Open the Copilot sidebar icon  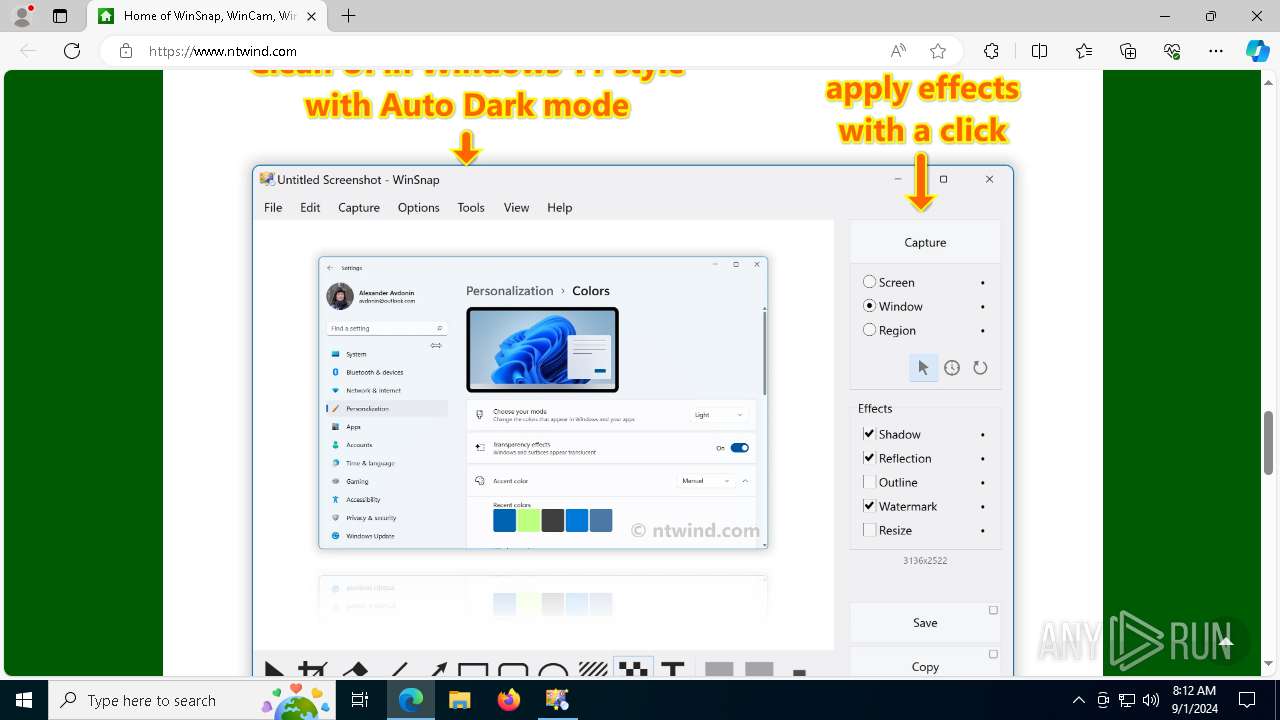1257,51
